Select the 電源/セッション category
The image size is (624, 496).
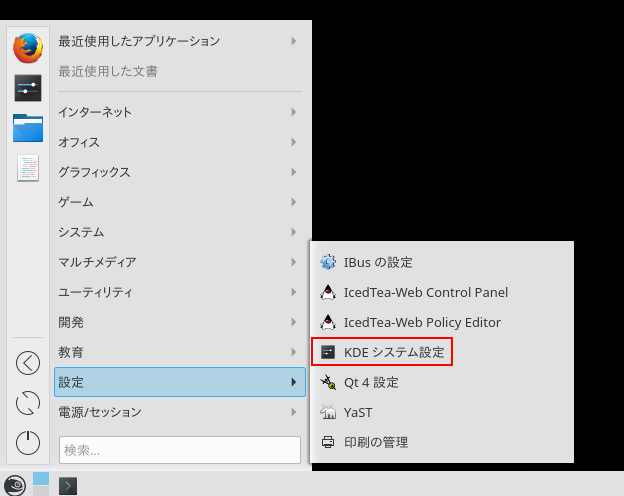click(x=180, y=412)
